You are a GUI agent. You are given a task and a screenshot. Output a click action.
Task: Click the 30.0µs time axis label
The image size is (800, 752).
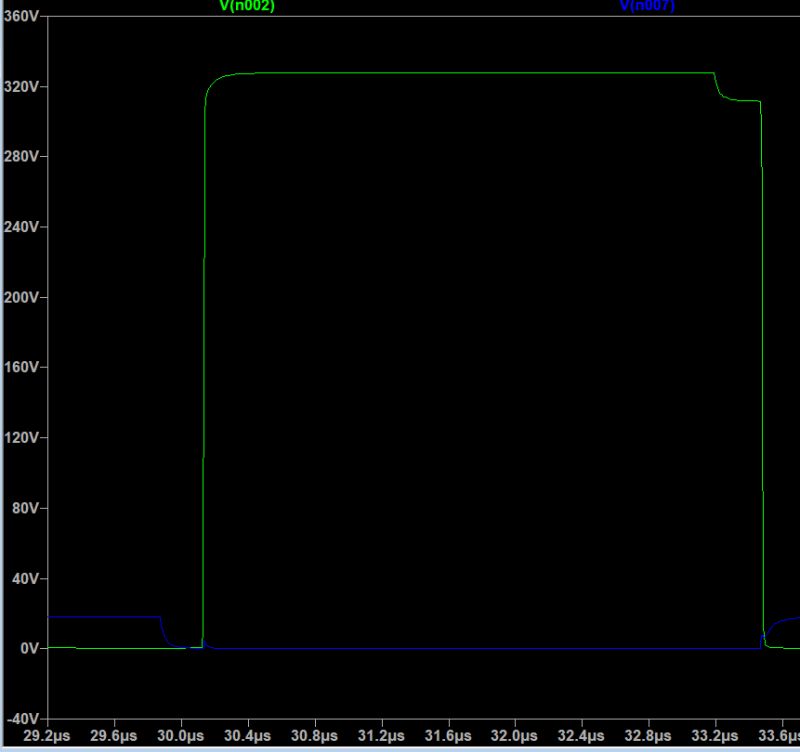click(x=181, y=736)
